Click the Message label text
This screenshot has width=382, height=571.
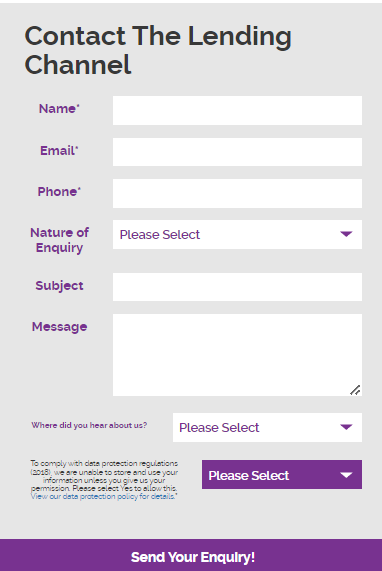click(x=59, y=327)
